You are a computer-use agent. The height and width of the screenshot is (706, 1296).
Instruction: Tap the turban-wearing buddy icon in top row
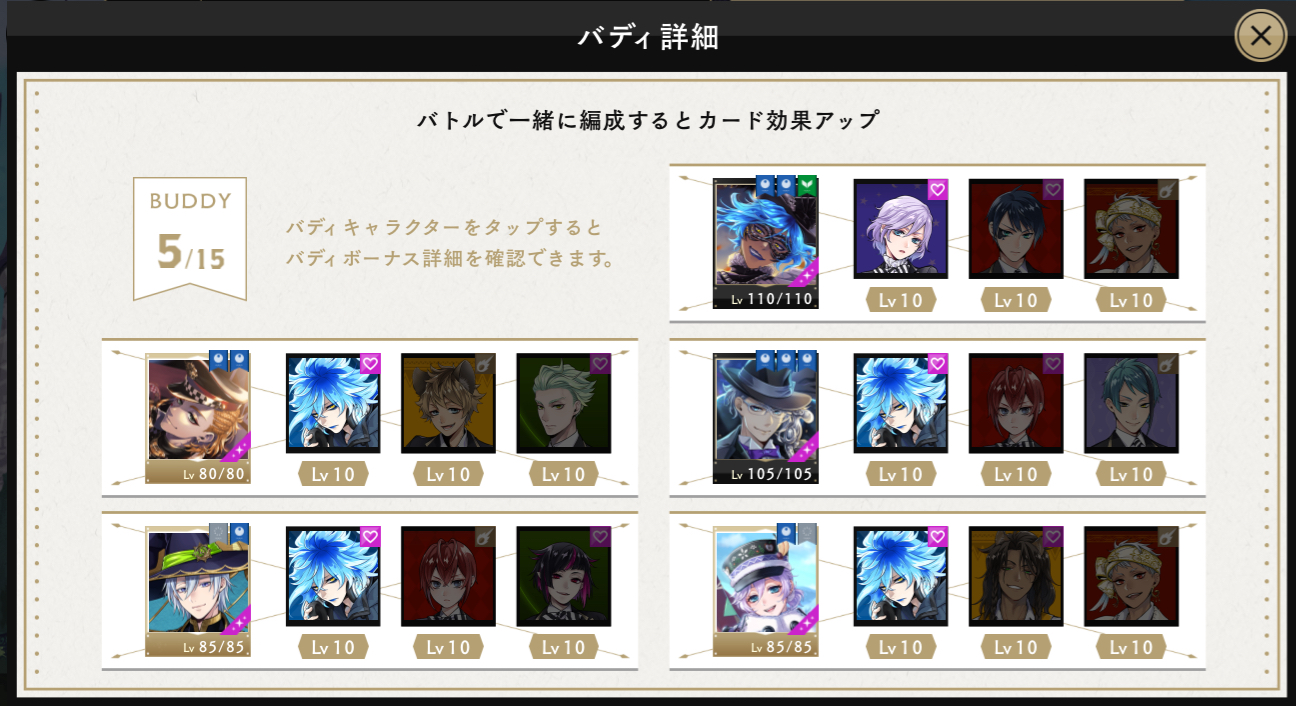[x=1131, y=229]
